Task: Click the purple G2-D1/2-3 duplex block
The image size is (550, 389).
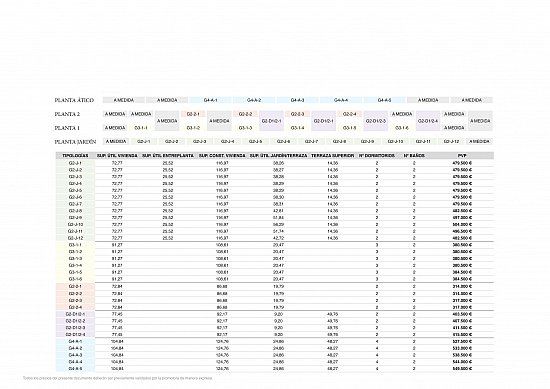Action: point(376,121)
